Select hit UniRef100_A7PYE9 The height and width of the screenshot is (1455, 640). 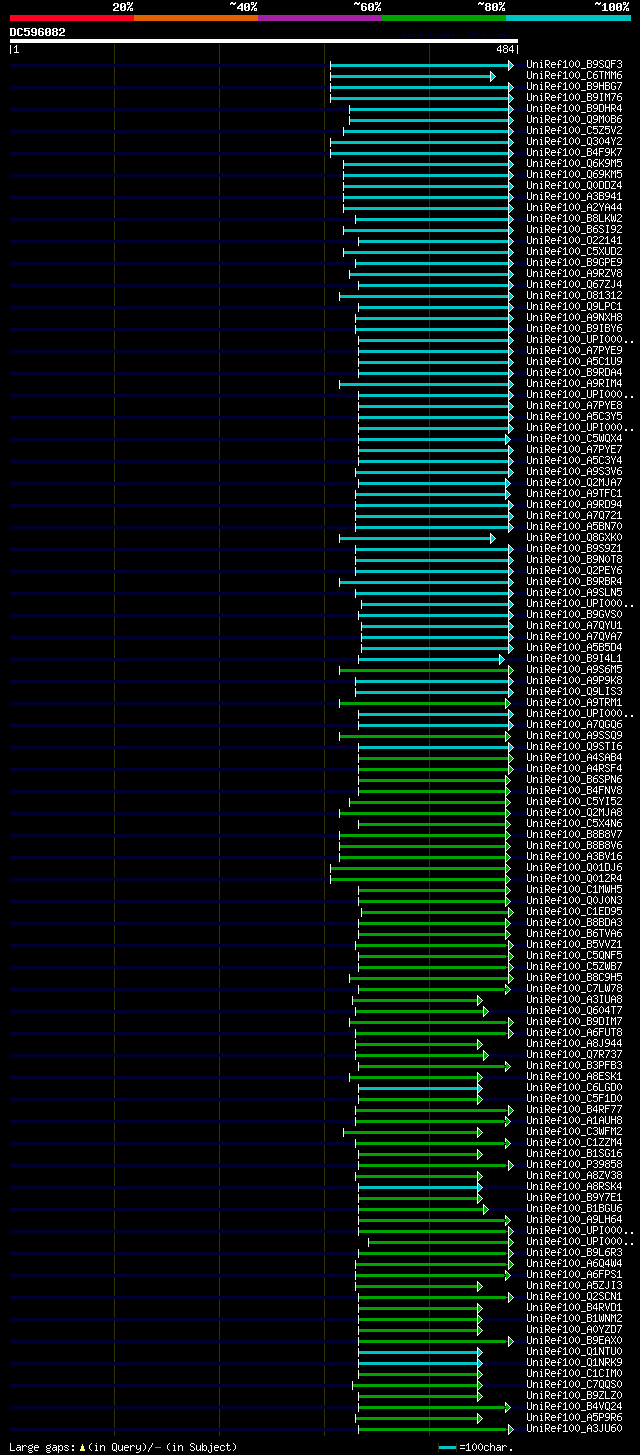[x=574, y=351]
